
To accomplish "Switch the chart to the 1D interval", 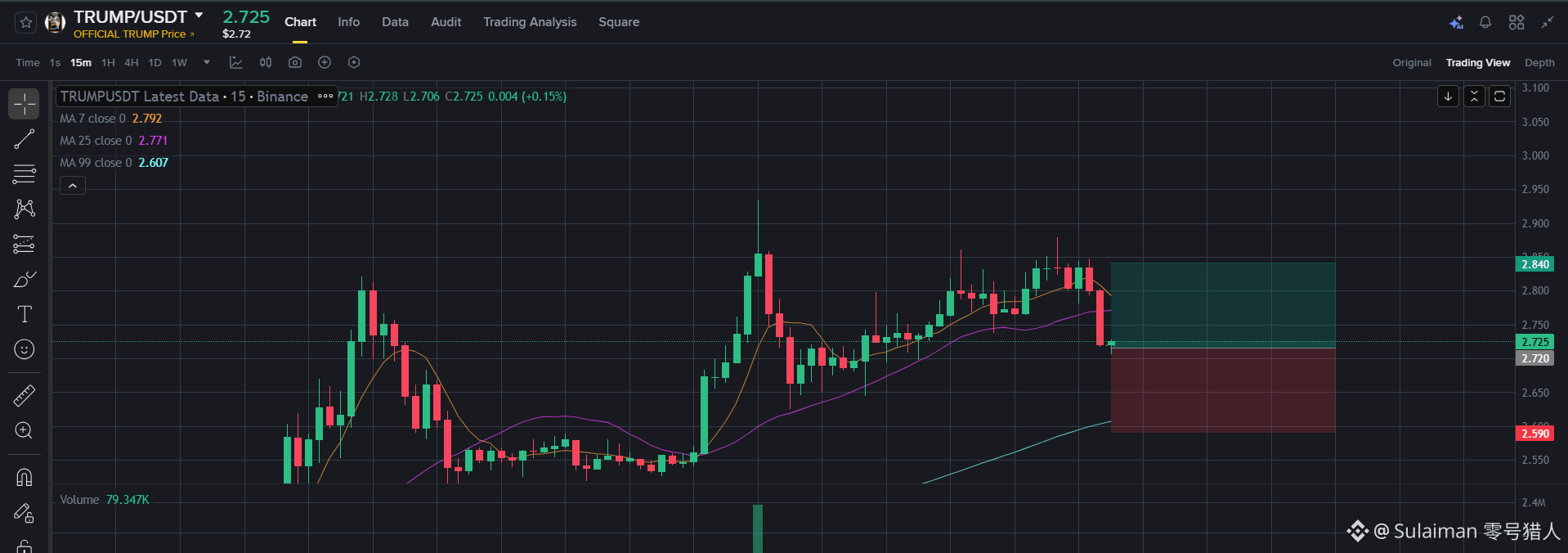I will coord(155,62).
